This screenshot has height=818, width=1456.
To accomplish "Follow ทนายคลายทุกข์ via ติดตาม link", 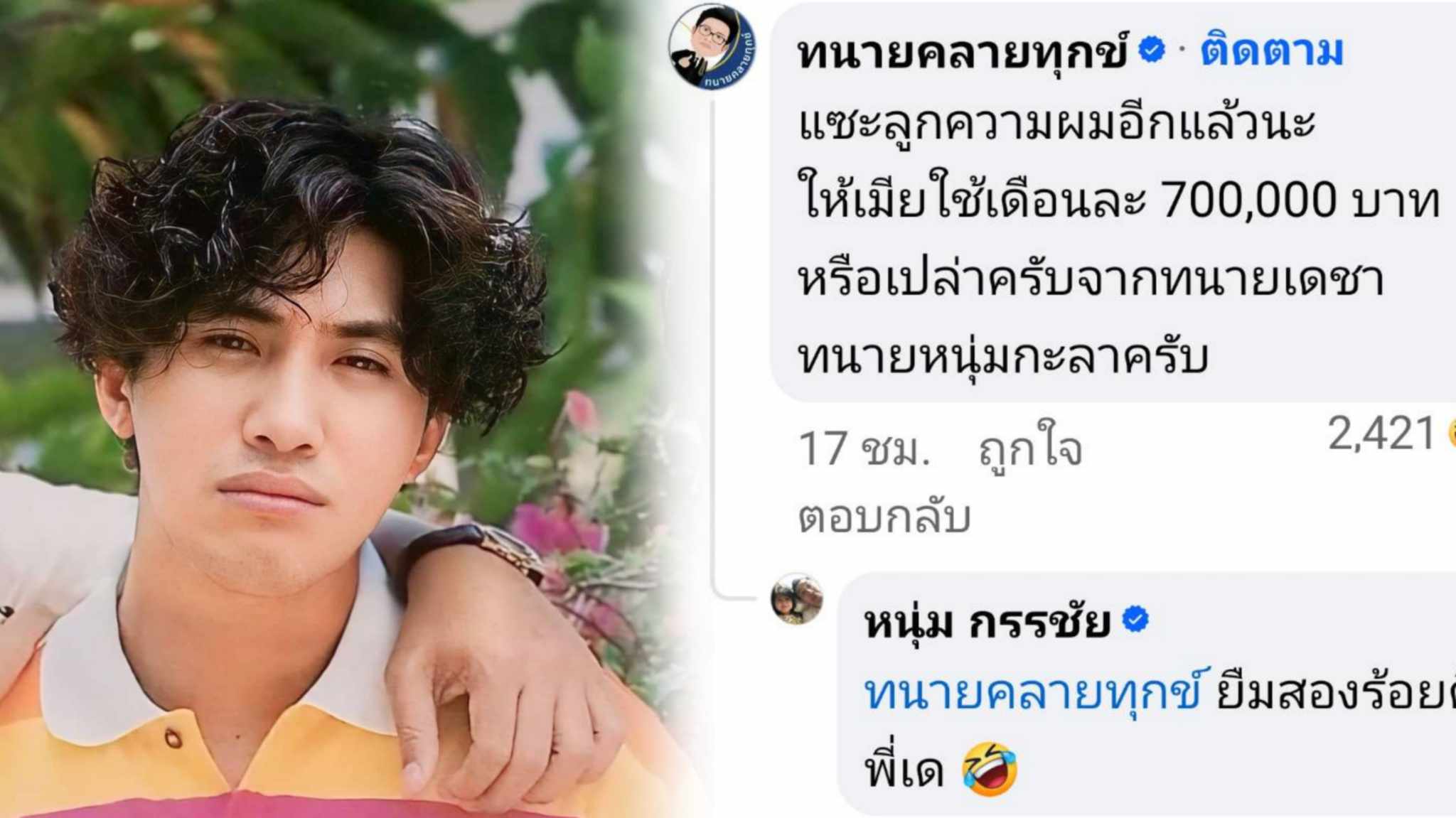I will 1272,51.
